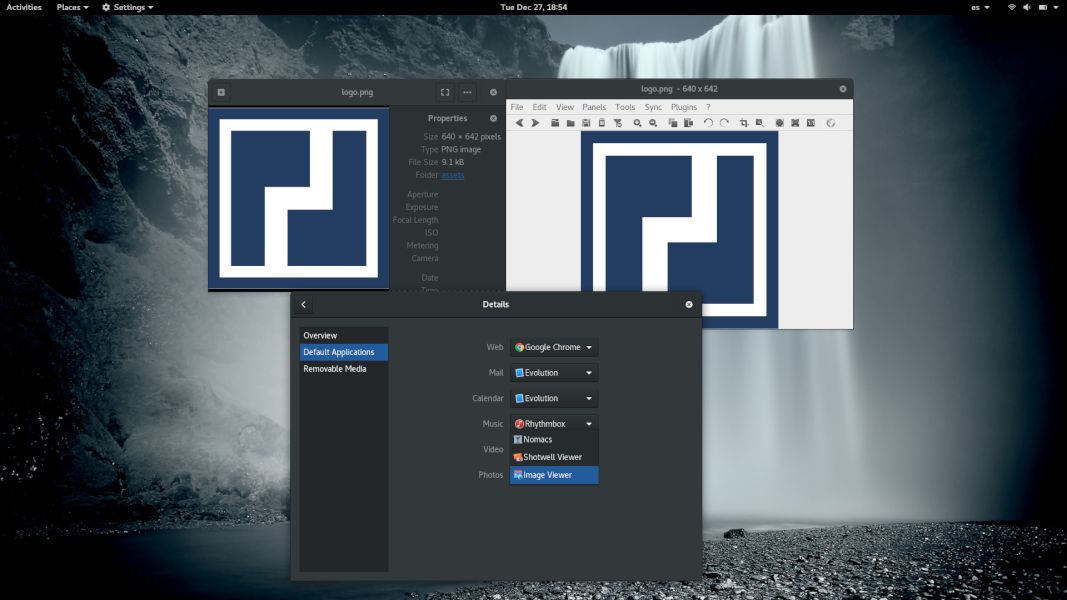1067x600 pixels.
Task: Go to the next image in nomacs
Action: (x=535, y=122)
